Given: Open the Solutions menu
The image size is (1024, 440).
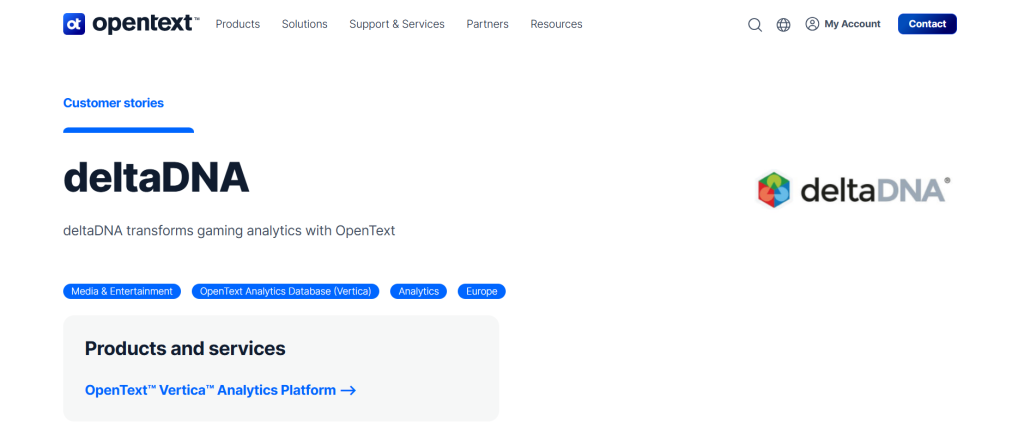Looking at the screenshot, I should (304, 24).
